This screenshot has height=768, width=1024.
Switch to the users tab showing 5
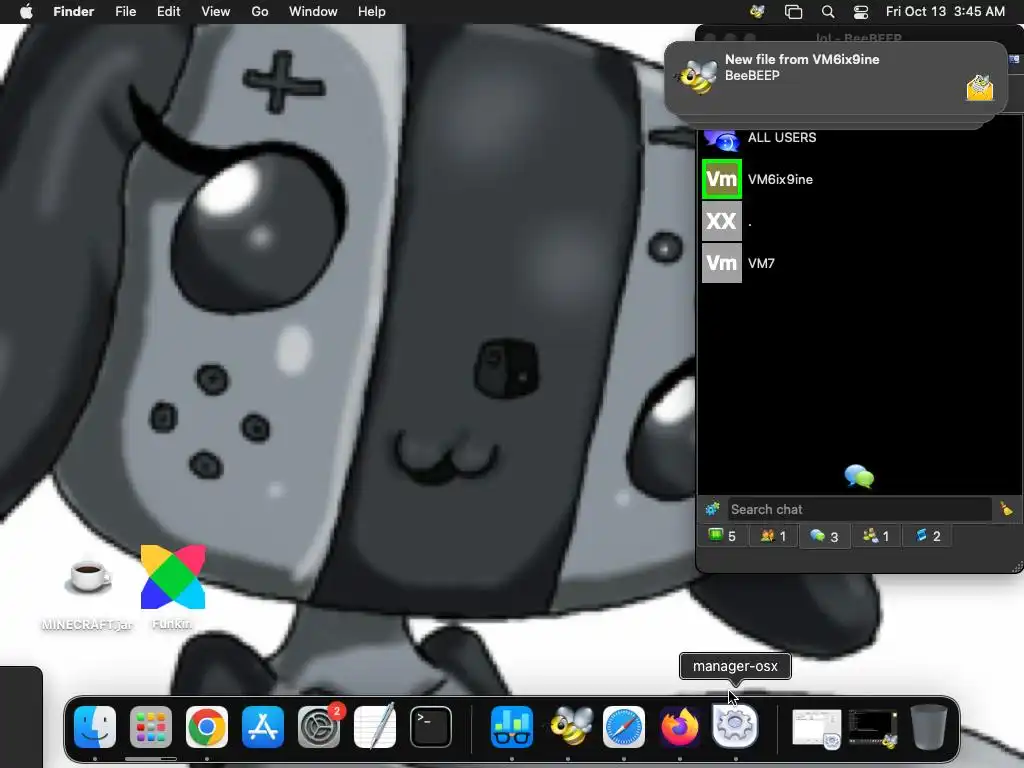(722, 536)
